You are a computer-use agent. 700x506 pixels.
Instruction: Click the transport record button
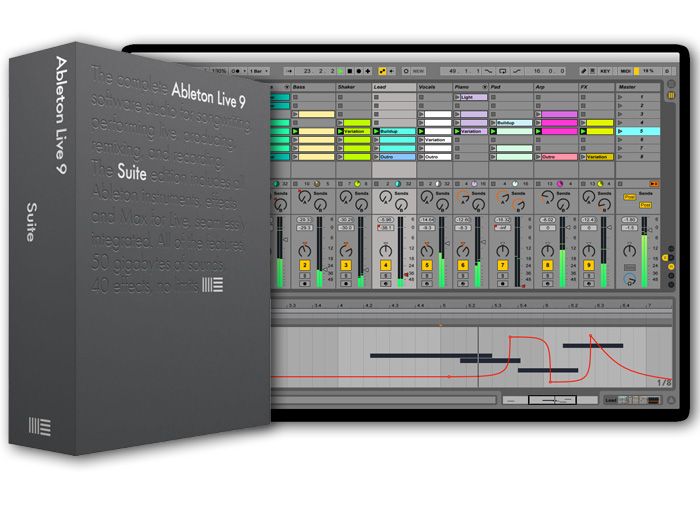(357, 71)
